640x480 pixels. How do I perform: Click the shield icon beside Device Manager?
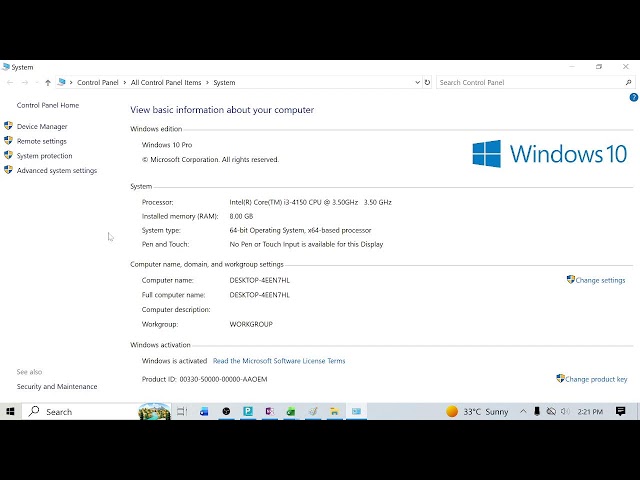8,126
